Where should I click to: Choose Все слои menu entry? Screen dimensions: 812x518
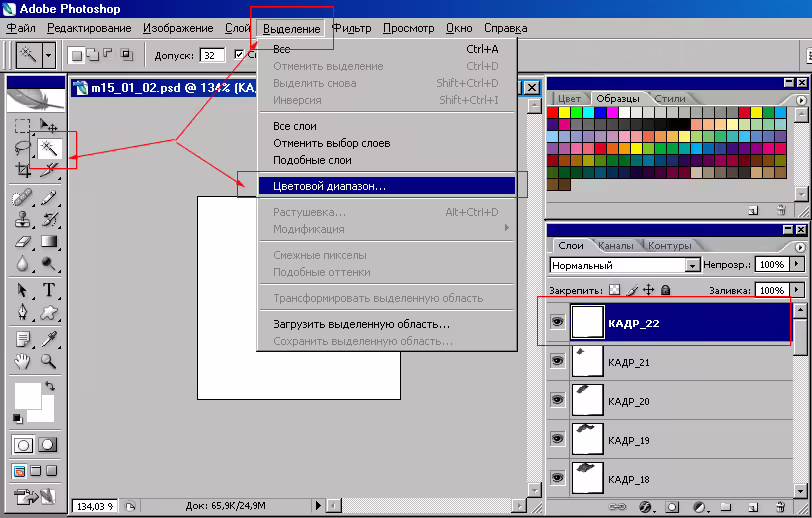[386, 126]
